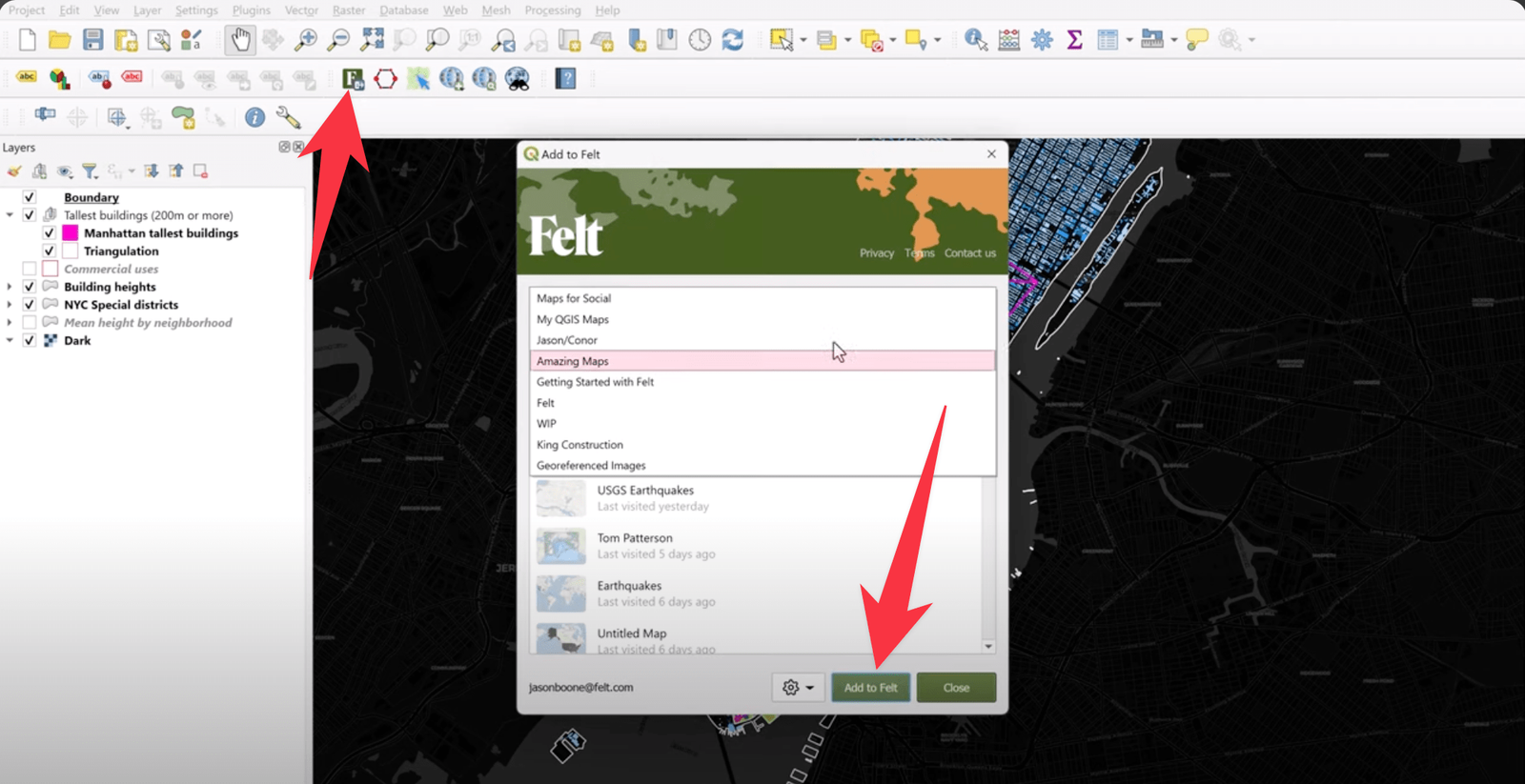The image size is (1525, 784).
Task: Open the help book icon
Action: click(566, 79)
